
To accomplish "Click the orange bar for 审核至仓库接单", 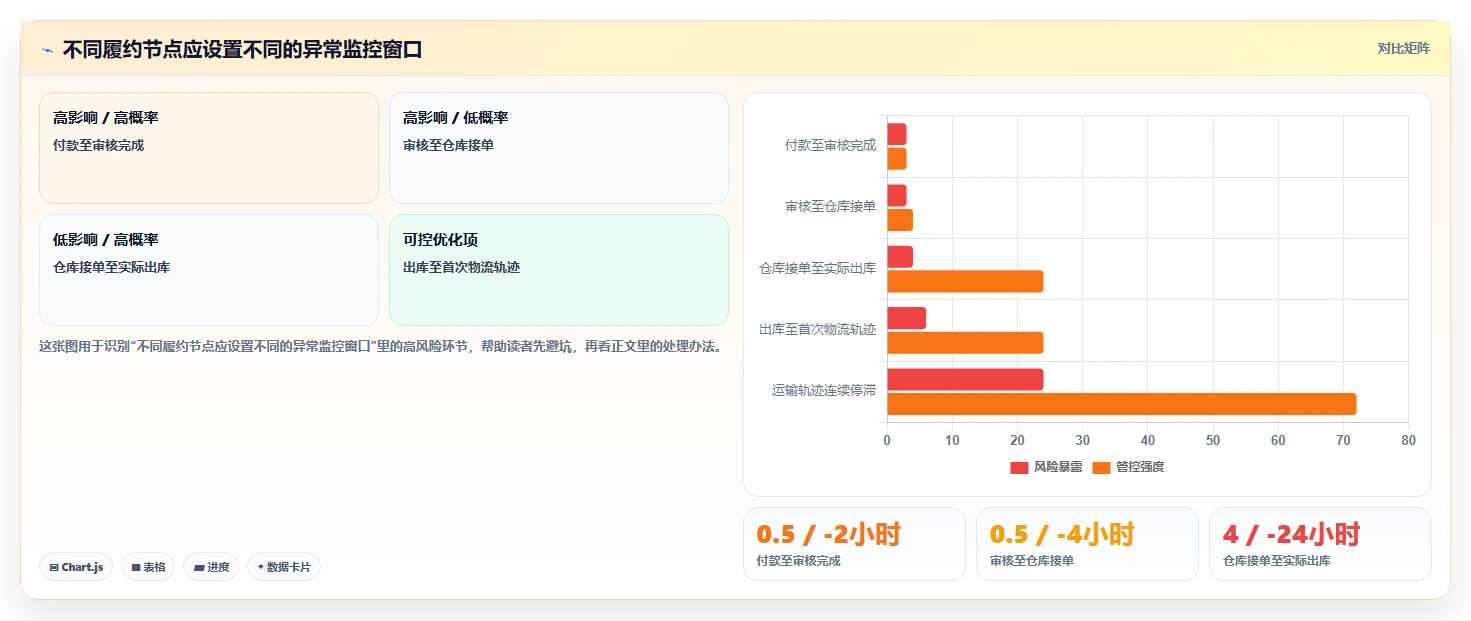I will coord(900,220).
